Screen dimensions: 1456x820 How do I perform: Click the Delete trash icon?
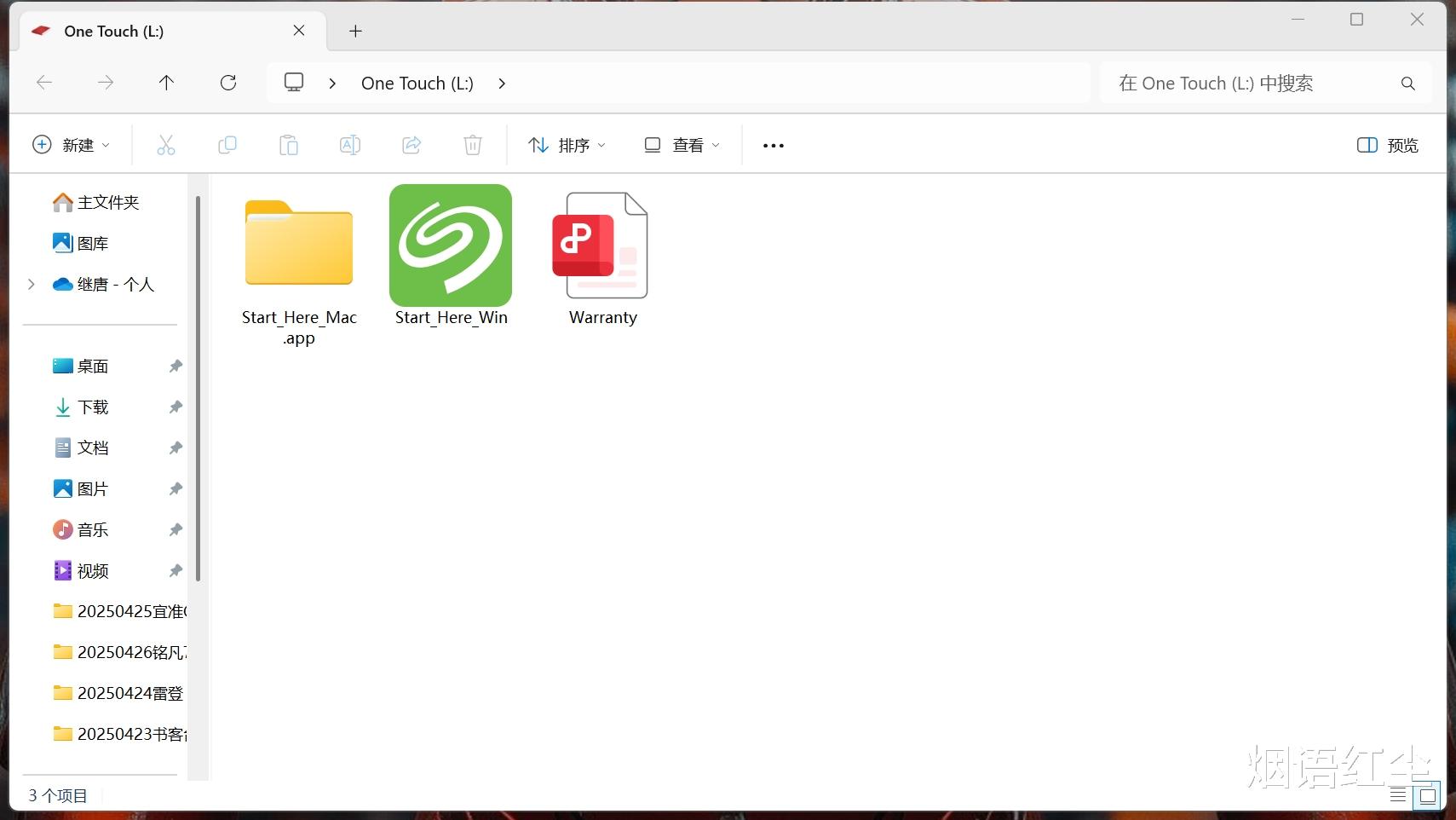473,145
